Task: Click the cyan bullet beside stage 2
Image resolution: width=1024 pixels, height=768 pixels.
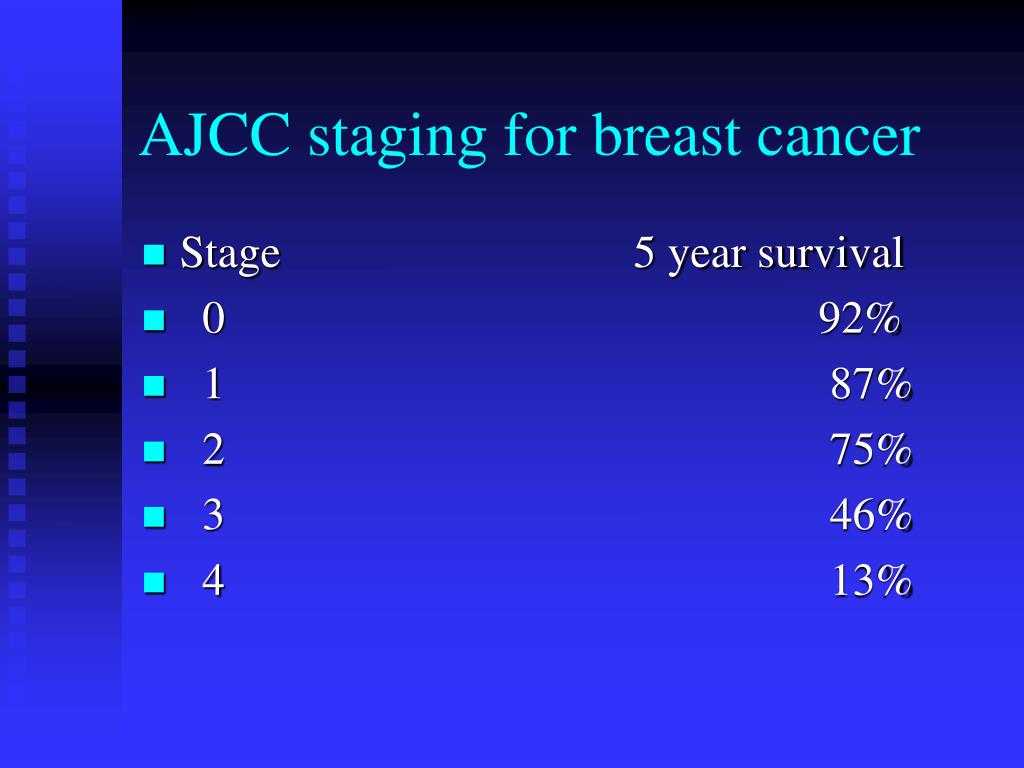Action: pyautogui.click(x=154, y=451)
